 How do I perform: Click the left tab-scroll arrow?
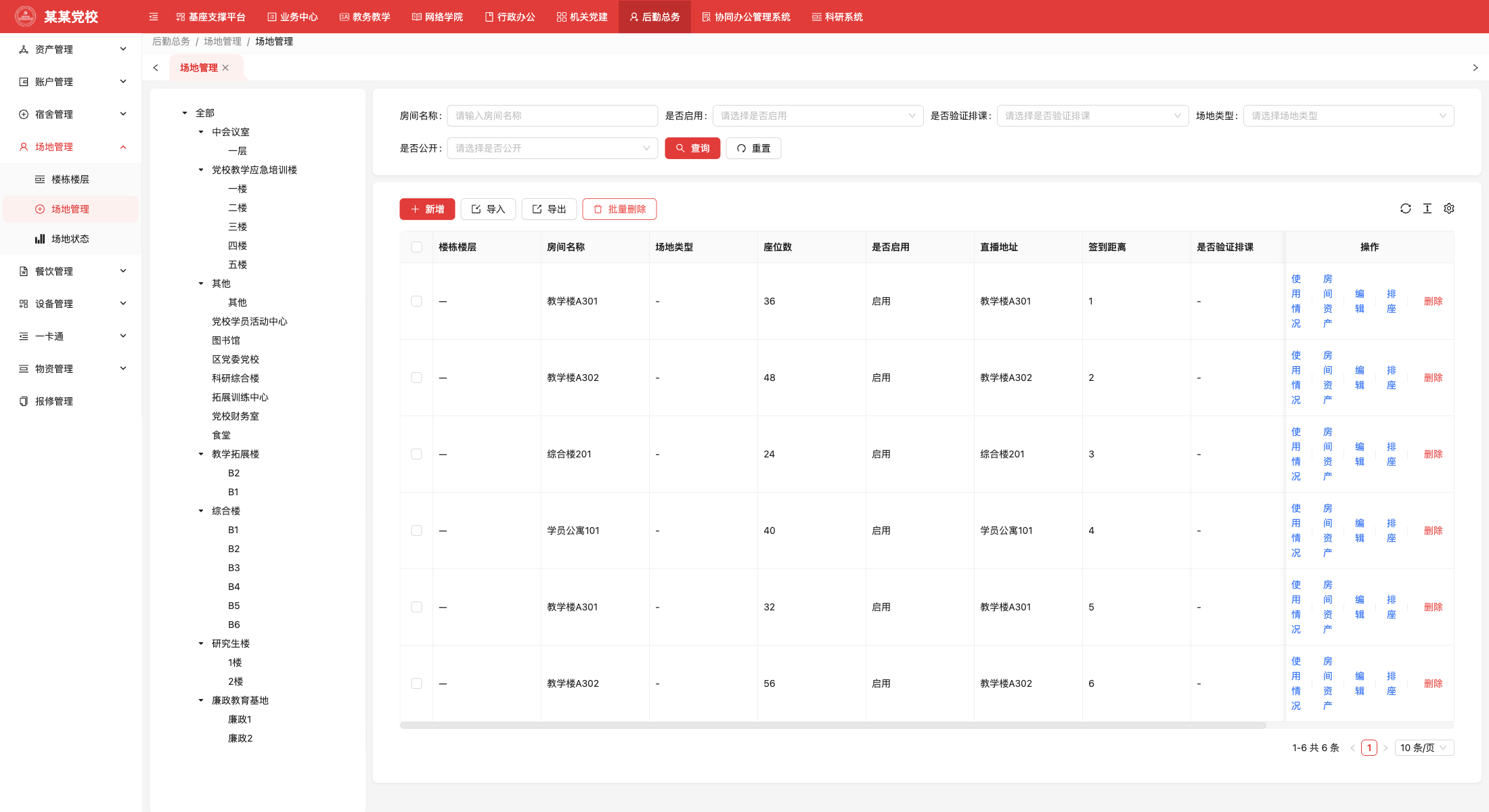(156, 68)
